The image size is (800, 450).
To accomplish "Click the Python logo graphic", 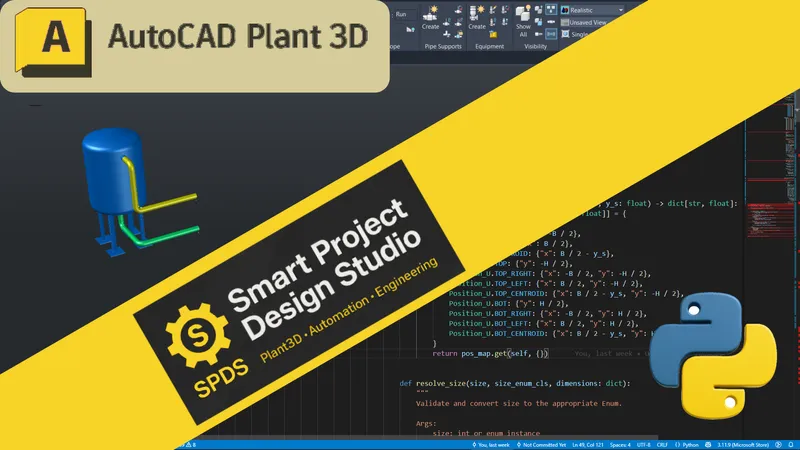I will click(x=712, y=356).
